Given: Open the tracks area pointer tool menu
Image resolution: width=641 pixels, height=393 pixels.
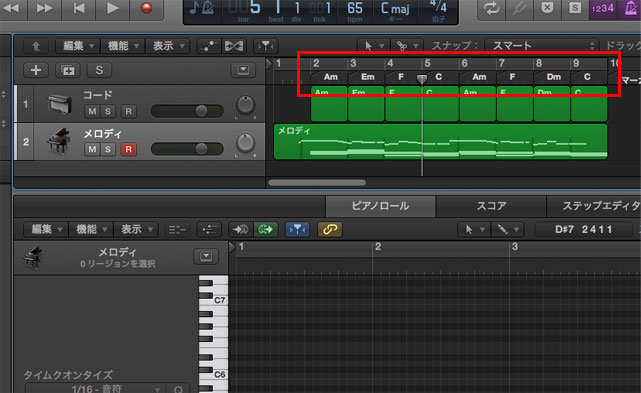Looking at the screenshot, I should (x=373, y=46).
